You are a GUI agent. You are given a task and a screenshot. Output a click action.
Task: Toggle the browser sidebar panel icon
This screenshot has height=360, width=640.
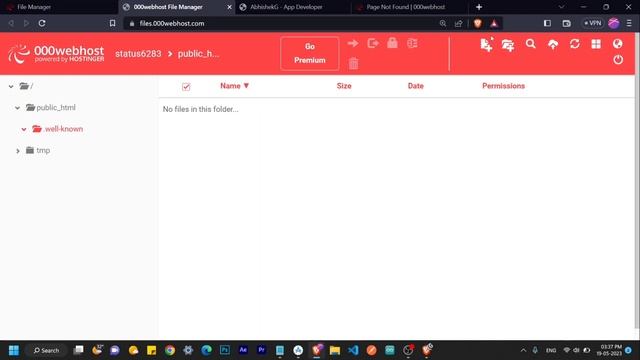[x=547, y=23]
